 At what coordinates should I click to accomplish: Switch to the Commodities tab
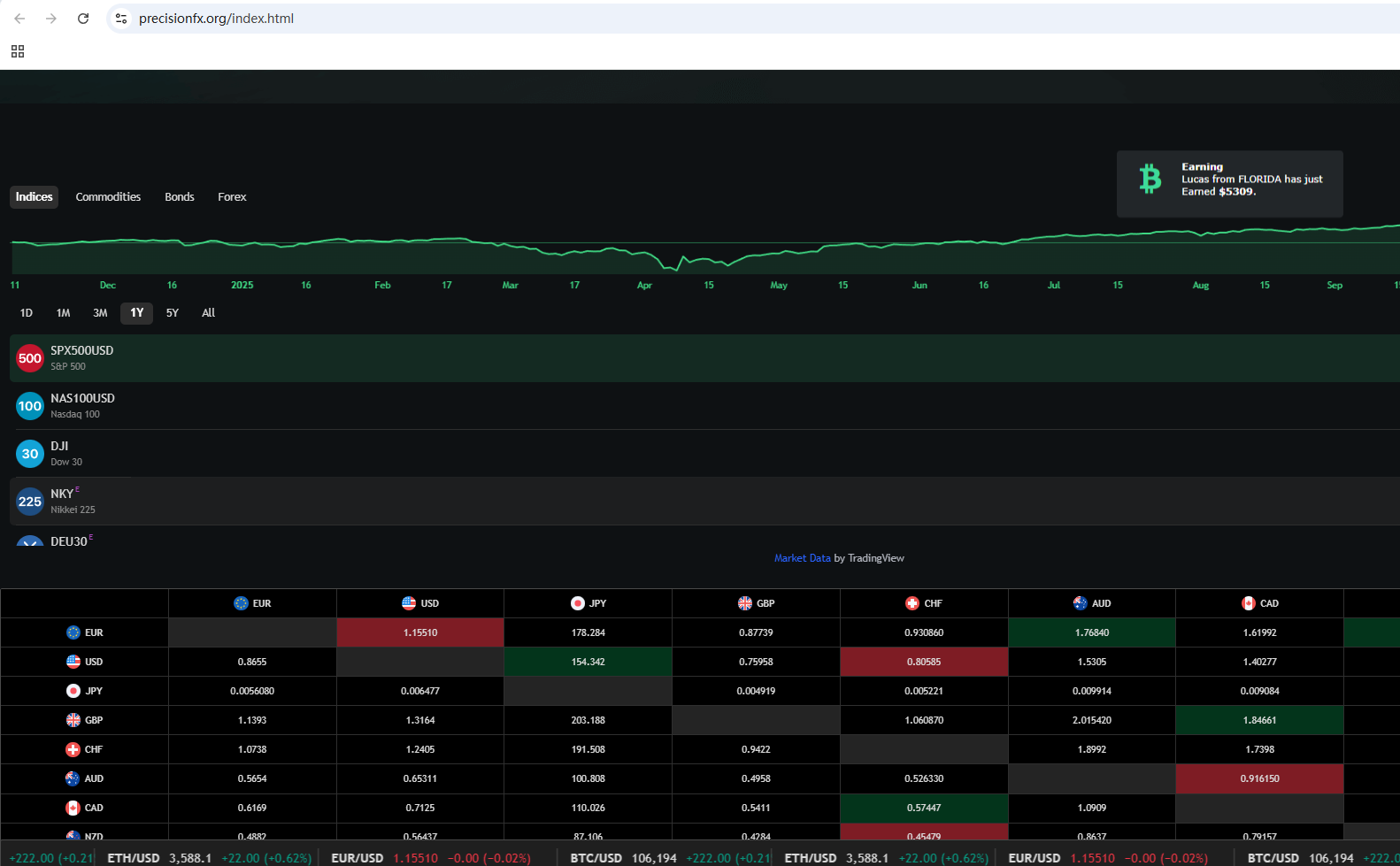pyautogui.click(x=108, y=197)
